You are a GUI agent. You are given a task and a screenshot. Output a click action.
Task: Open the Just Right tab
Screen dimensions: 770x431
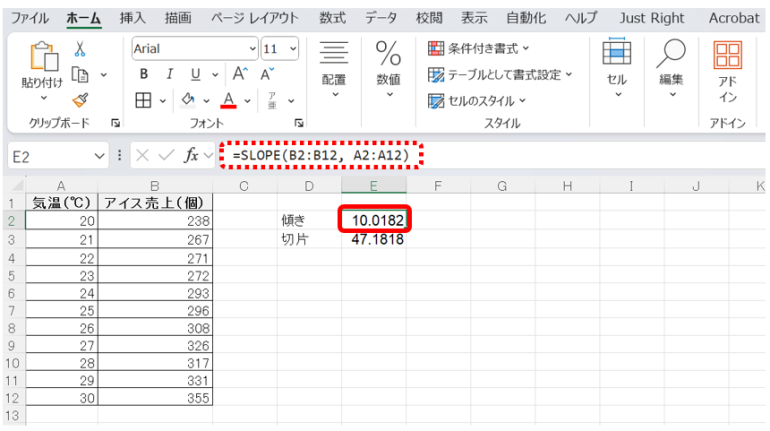652,18
